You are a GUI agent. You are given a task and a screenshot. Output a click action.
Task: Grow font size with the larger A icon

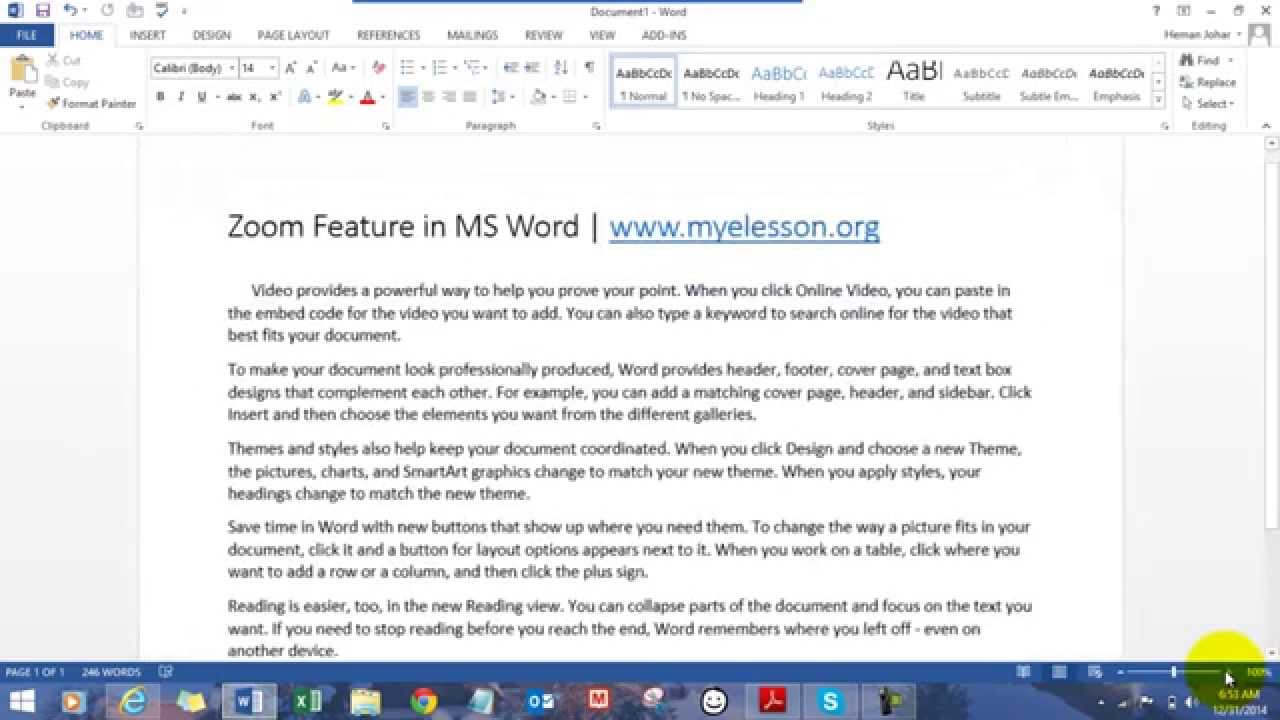290,68
